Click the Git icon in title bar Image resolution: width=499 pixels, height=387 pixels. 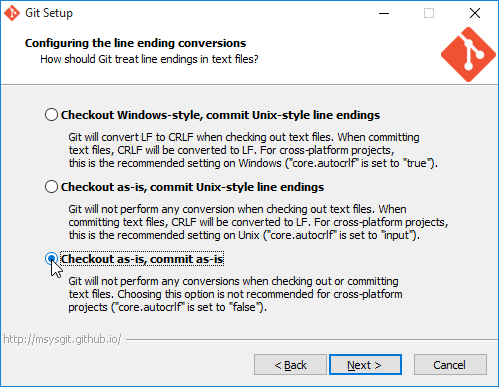coord(12,13)
